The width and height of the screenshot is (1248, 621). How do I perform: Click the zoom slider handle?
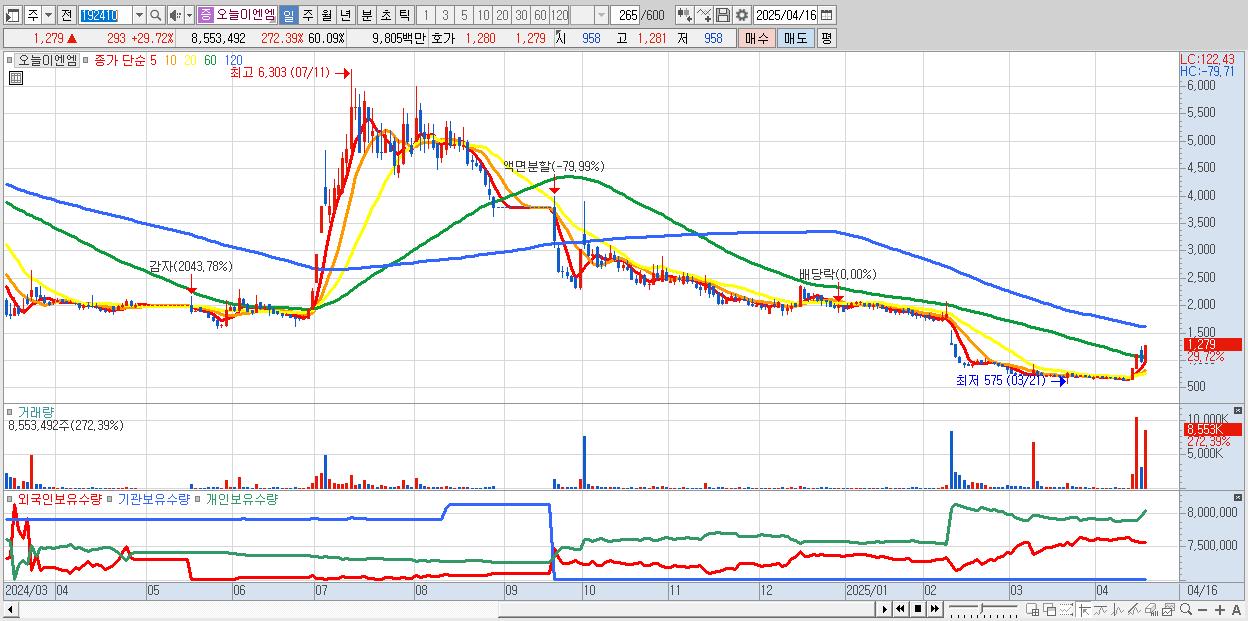pos(981,608)
